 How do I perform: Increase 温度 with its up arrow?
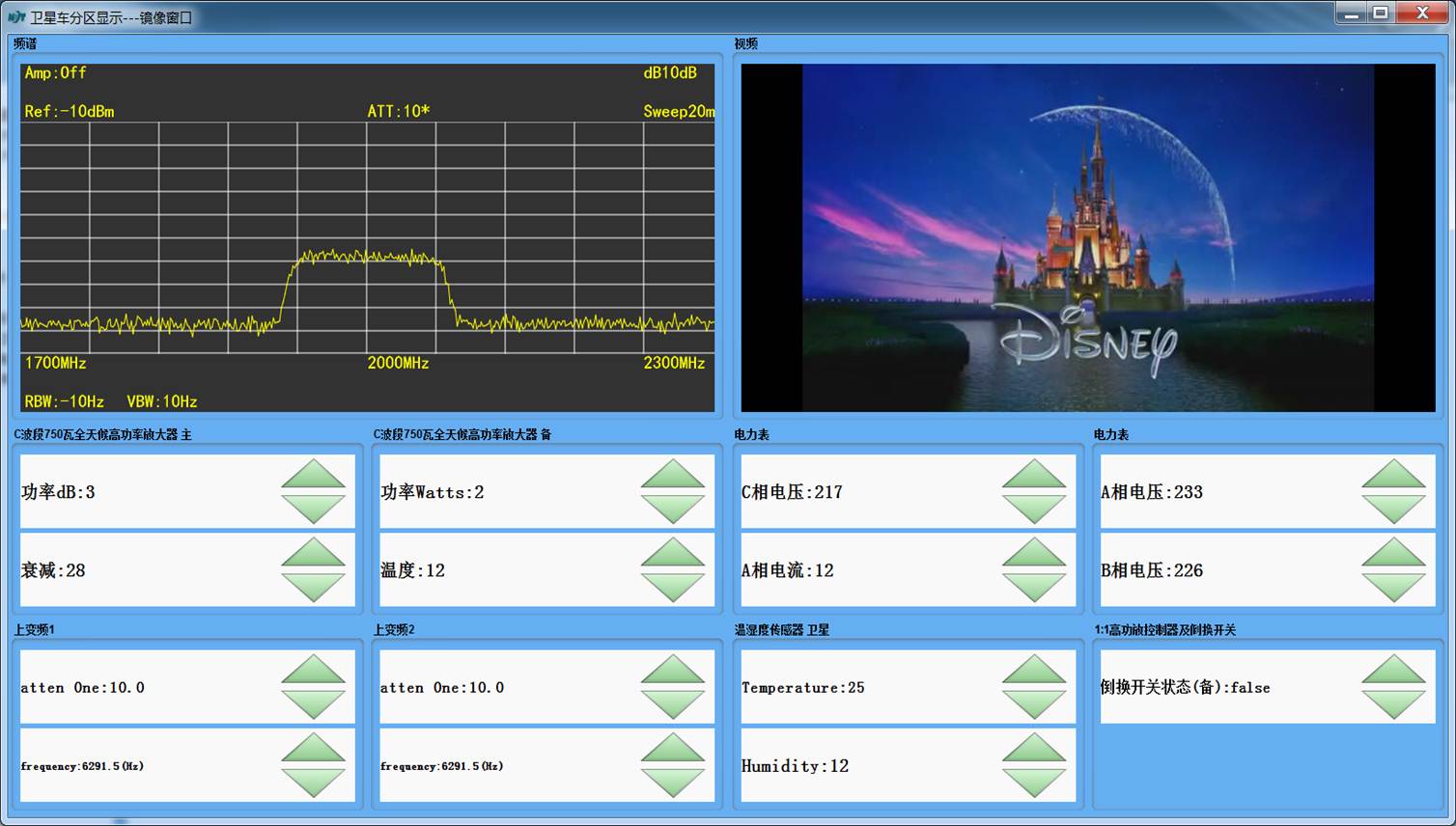[673, 553]
